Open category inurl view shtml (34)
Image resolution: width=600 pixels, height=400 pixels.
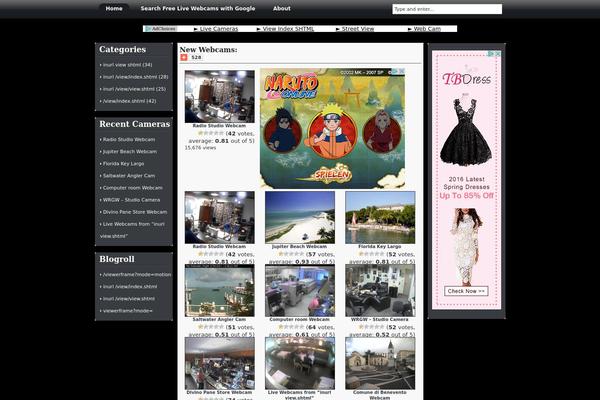(127, 65)
